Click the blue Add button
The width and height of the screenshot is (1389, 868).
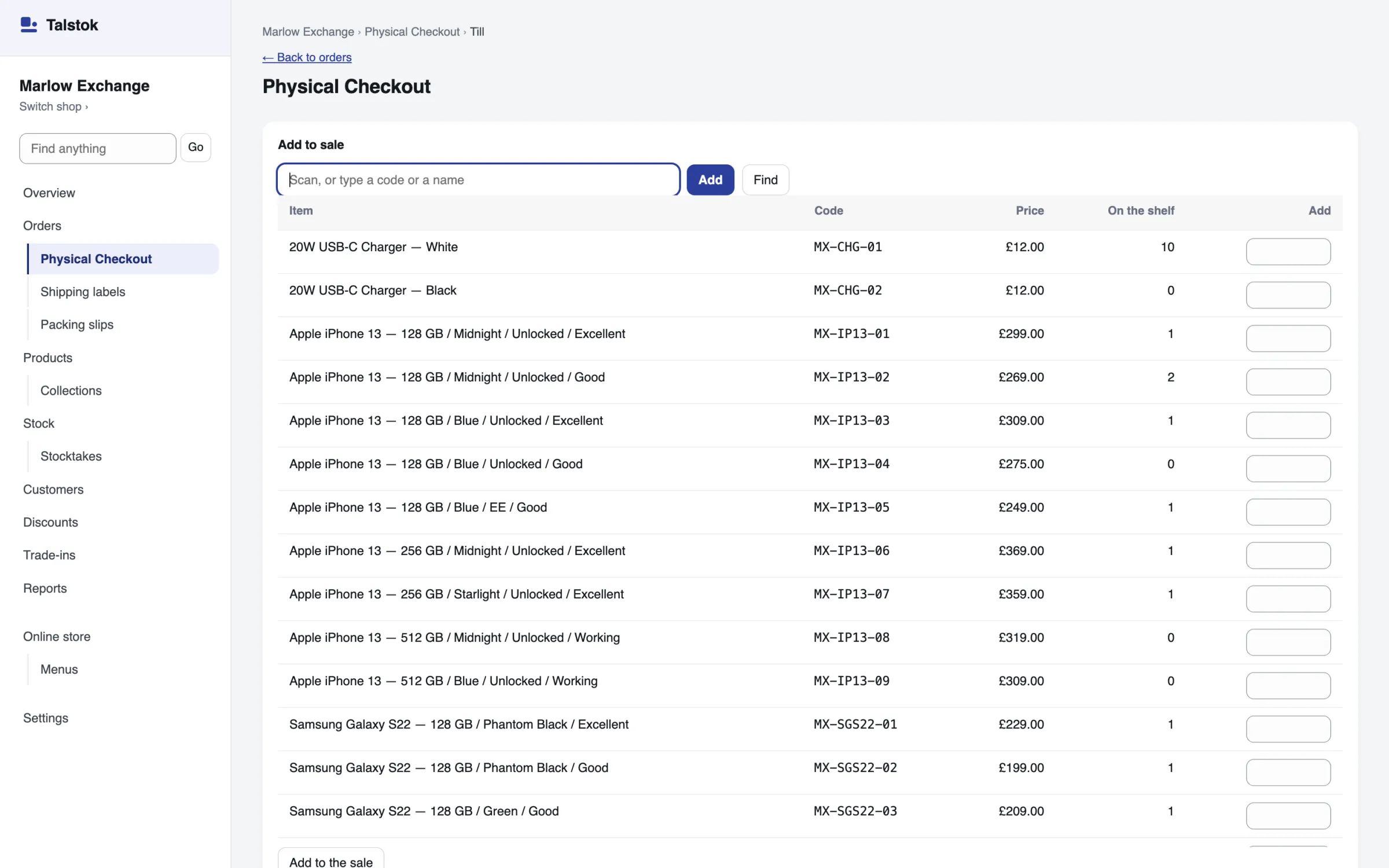[x=710, y=180]
